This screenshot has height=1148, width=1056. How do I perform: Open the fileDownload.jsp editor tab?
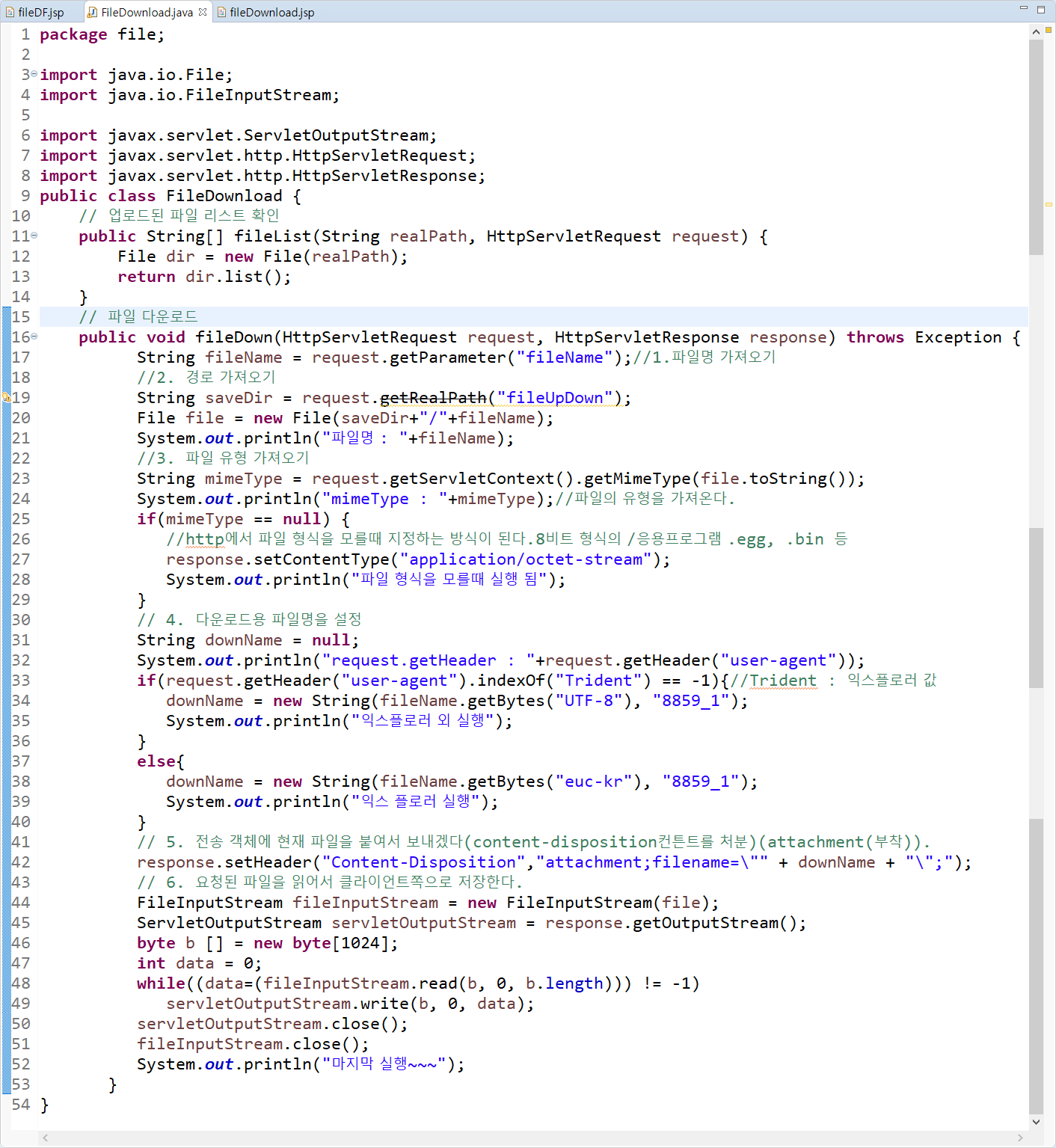(x=265, y=12)
